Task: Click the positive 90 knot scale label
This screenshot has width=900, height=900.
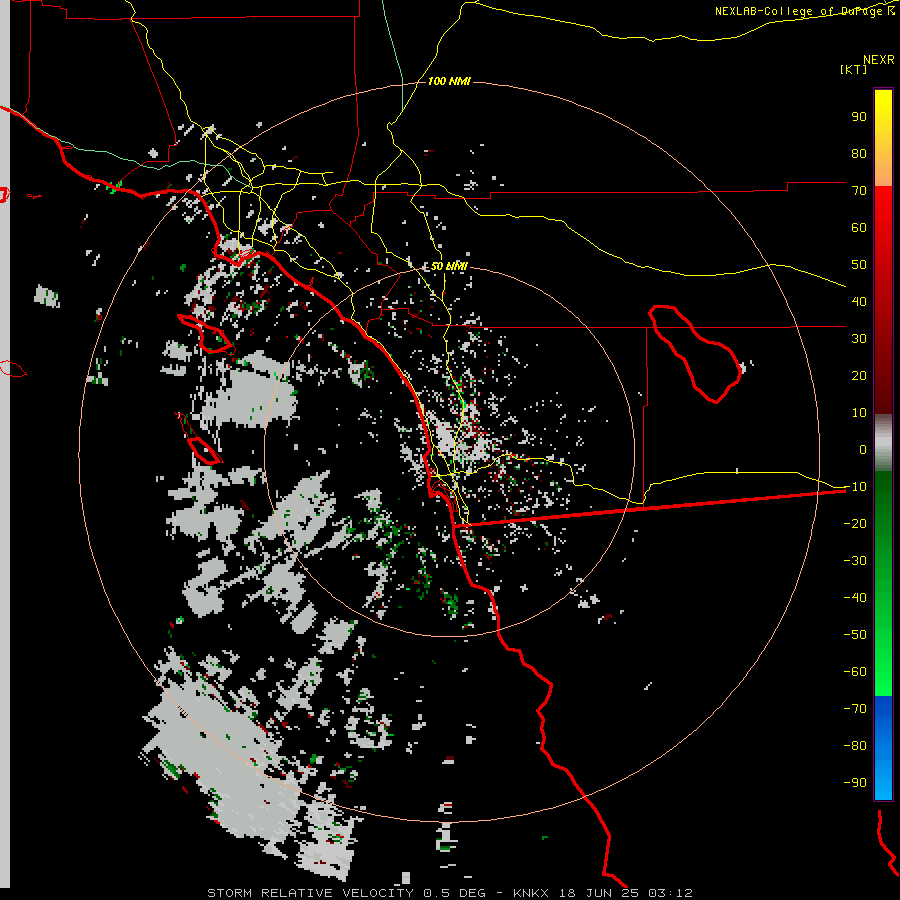Action: 859,117
